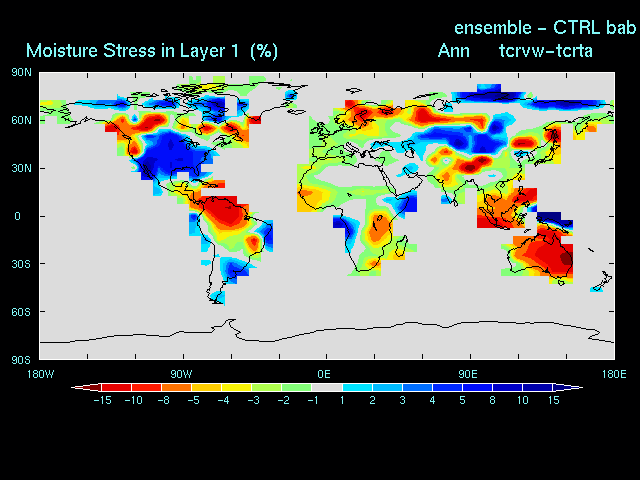
Task: Click the 90W longitude axis label
Action: click(x=181, y=374)
